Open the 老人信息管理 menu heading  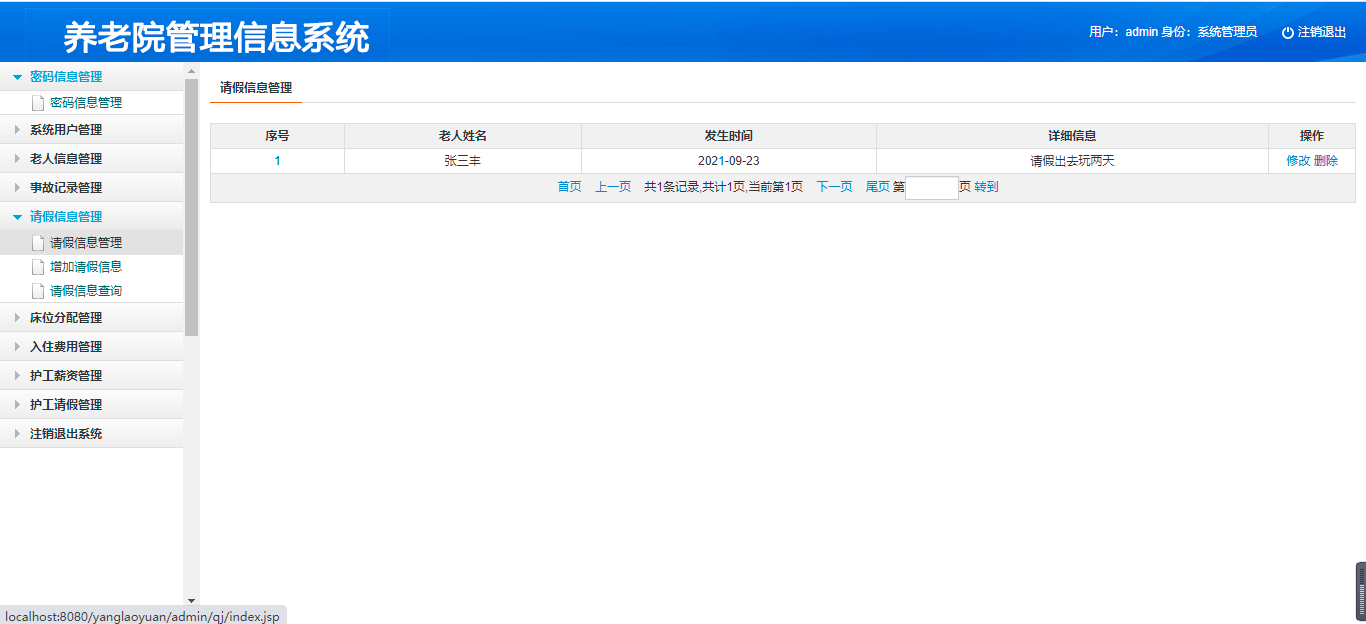(x=66, y=159)
